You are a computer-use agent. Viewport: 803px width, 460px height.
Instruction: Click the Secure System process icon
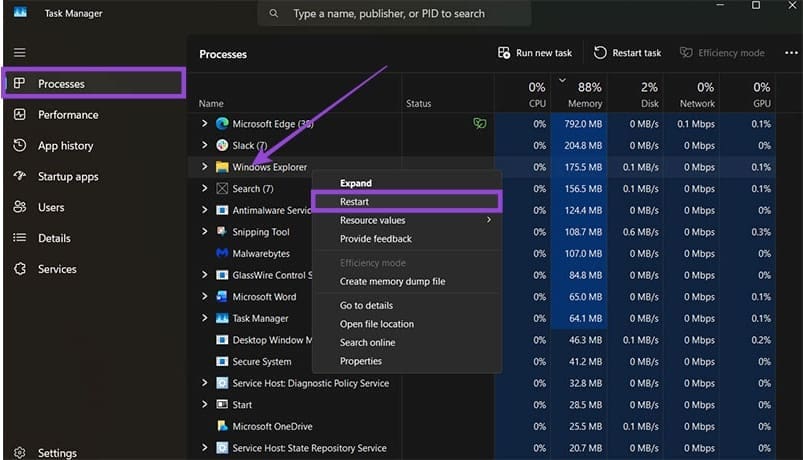click(x=222, y=361)
